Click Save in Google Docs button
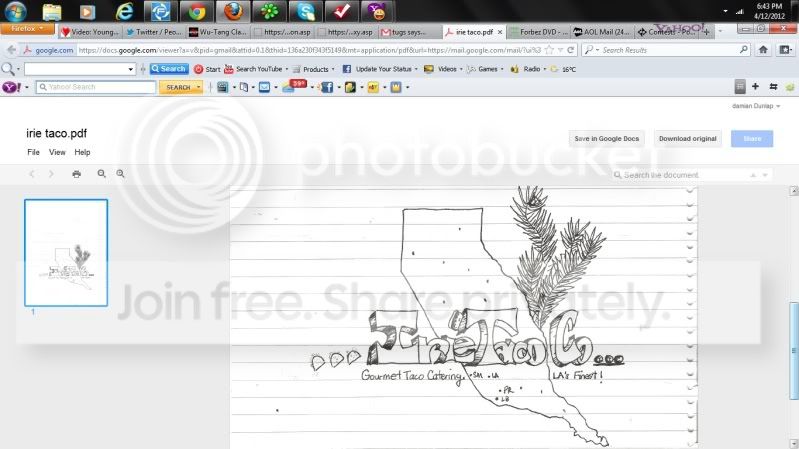Screen dimensions: 799x449 [x=606, y=139]
